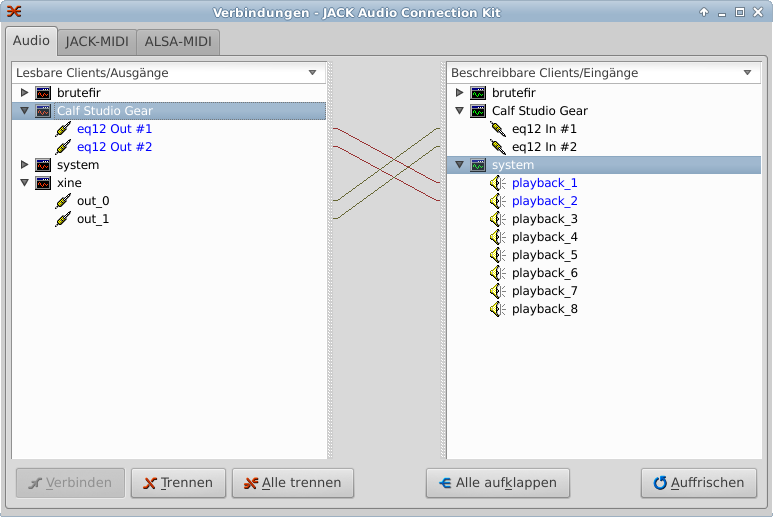The height and width of the screenshot is (517, 773).
Task: Expand brutefir in the outputs list
Action: click(x=24, y=93)
